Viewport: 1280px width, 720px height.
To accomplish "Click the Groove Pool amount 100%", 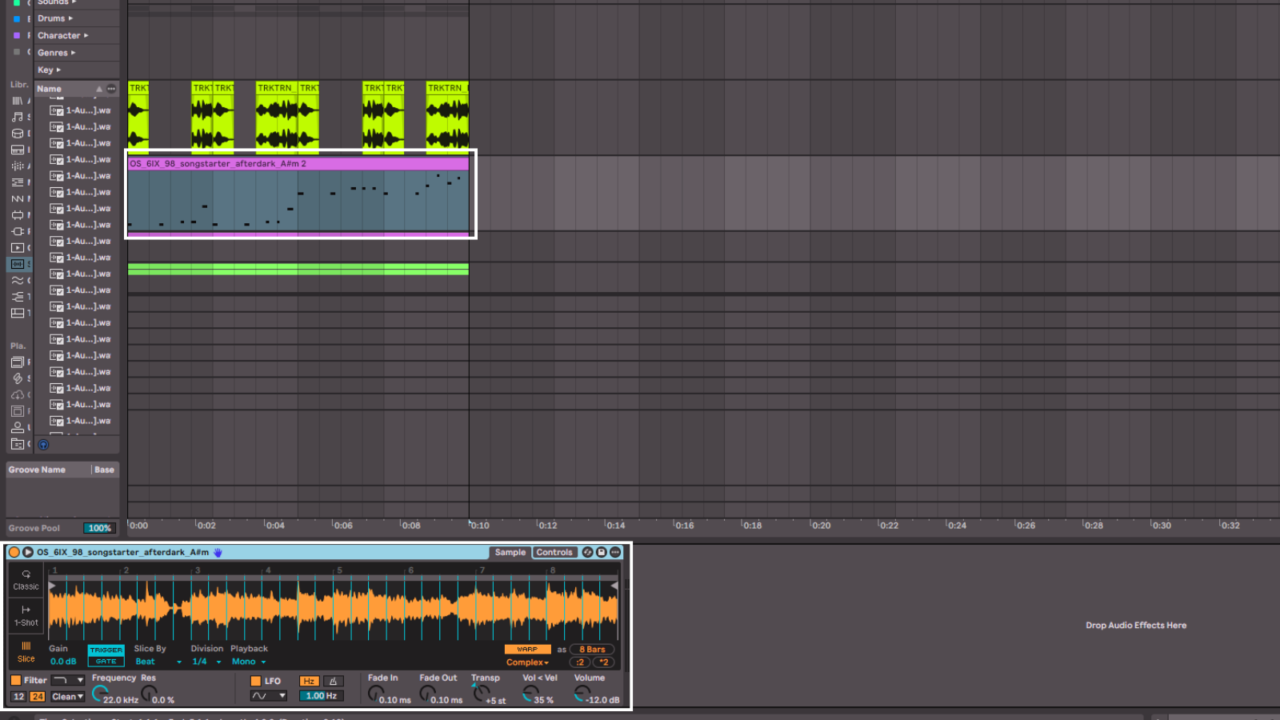I will pos(99,528).
